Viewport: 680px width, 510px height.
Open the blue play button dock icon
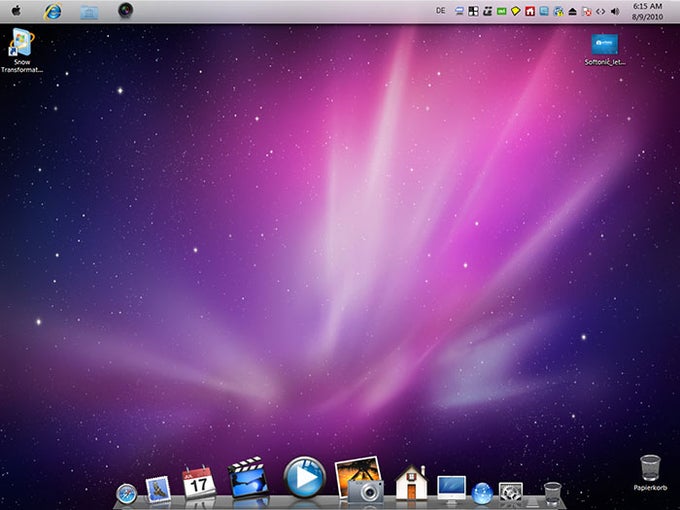click(304, 477)
